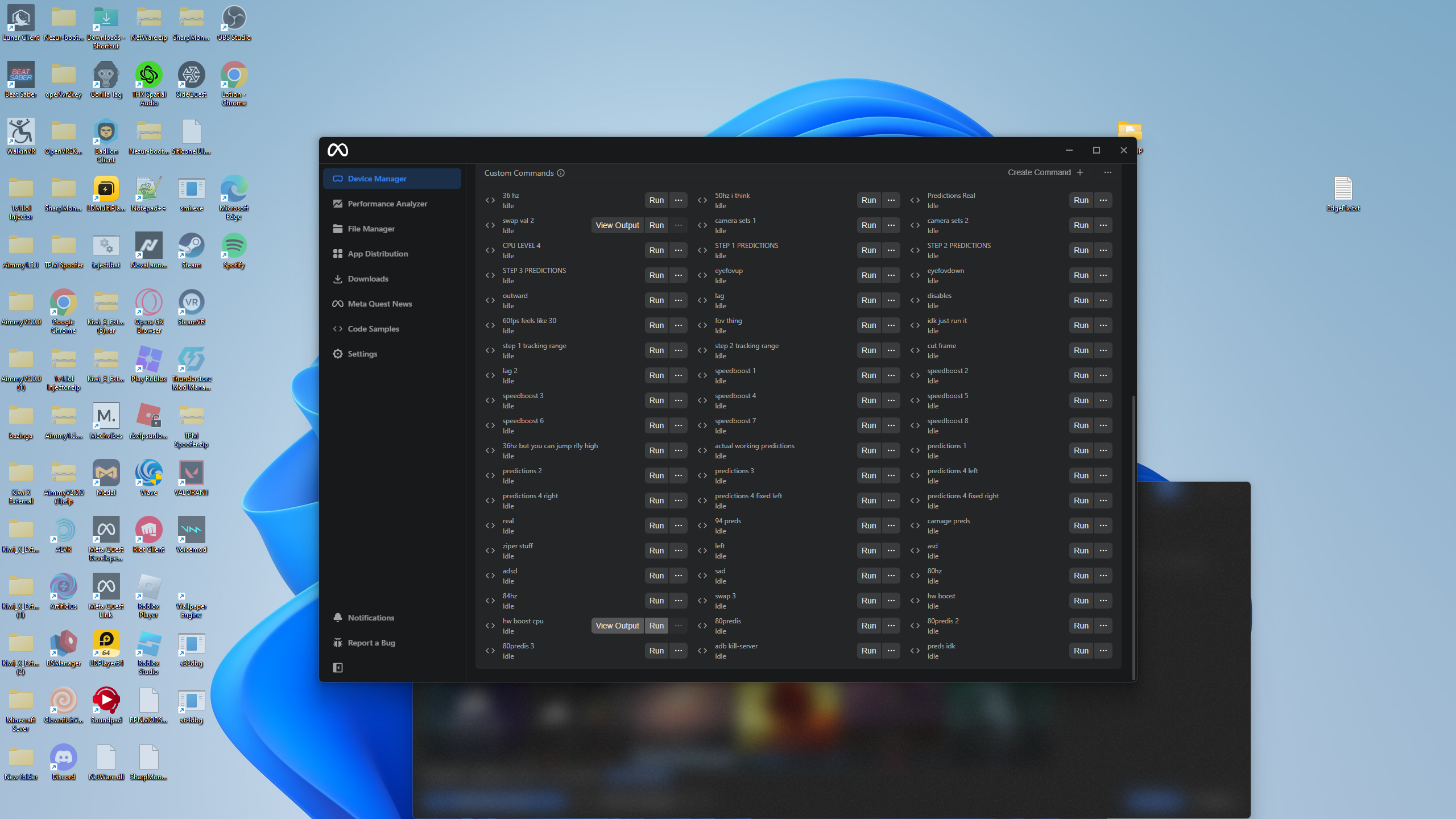This screenshot has width=1456, height=819.
Task: Open Notifications bell item
Action: 371,618
